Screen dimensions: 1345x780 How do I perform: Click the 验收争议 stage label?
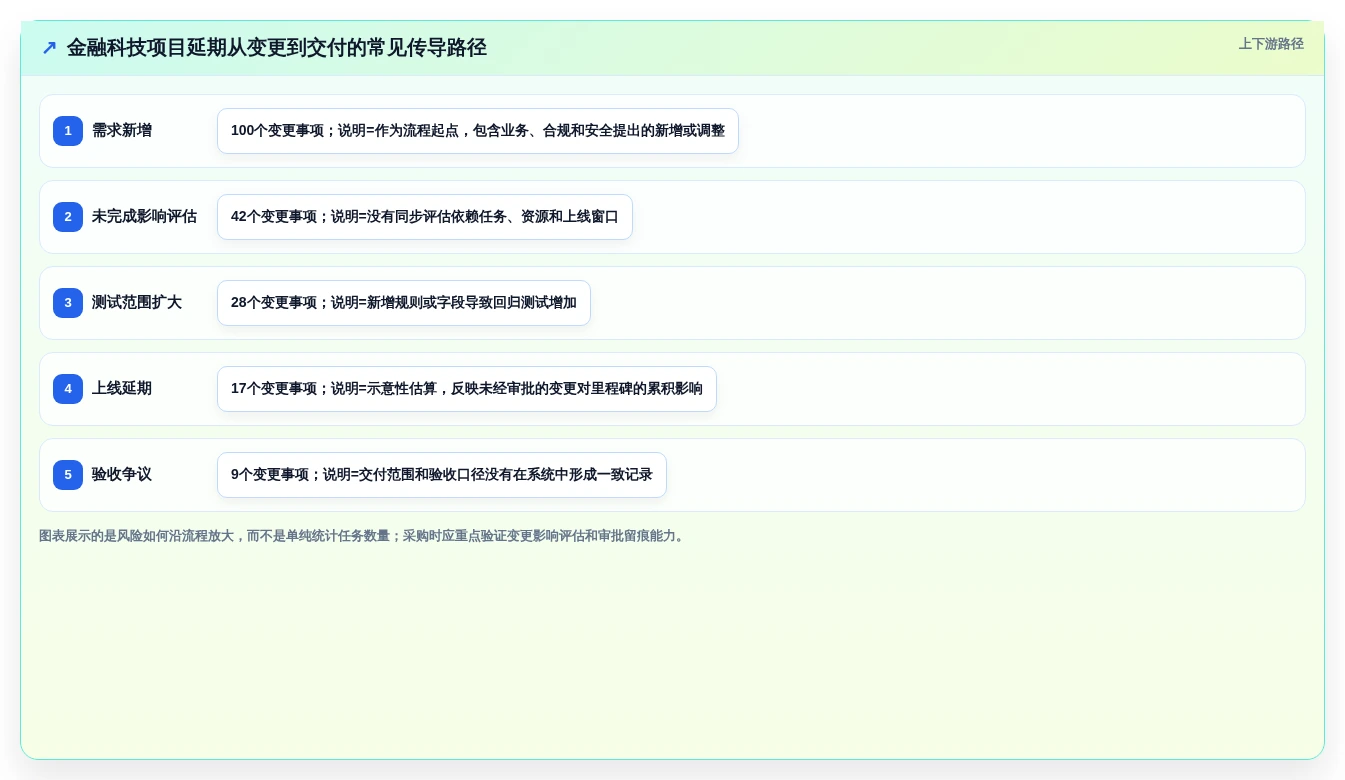tap(122, 475)
